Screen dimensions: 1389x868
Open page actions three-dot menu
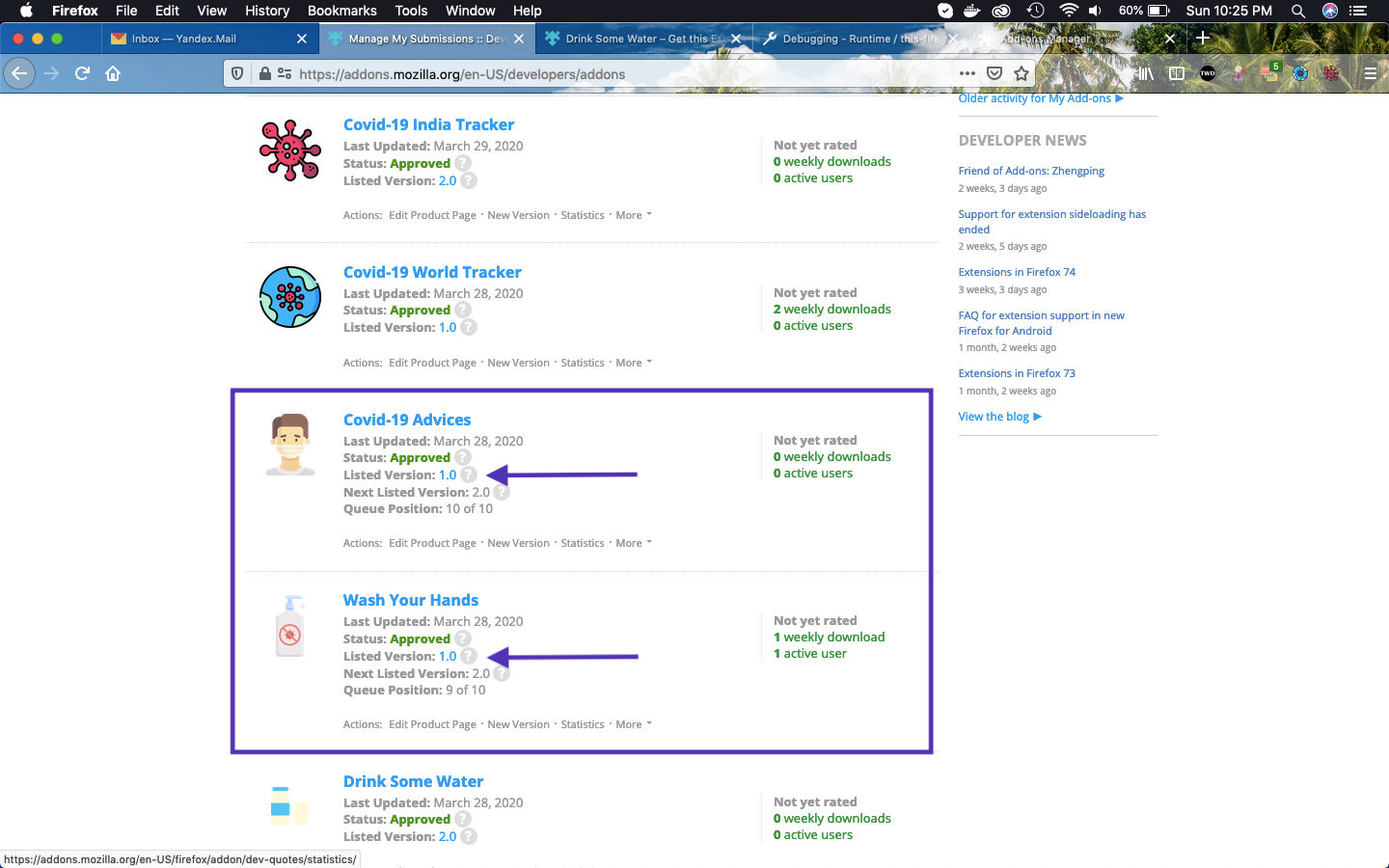(967, 73)
